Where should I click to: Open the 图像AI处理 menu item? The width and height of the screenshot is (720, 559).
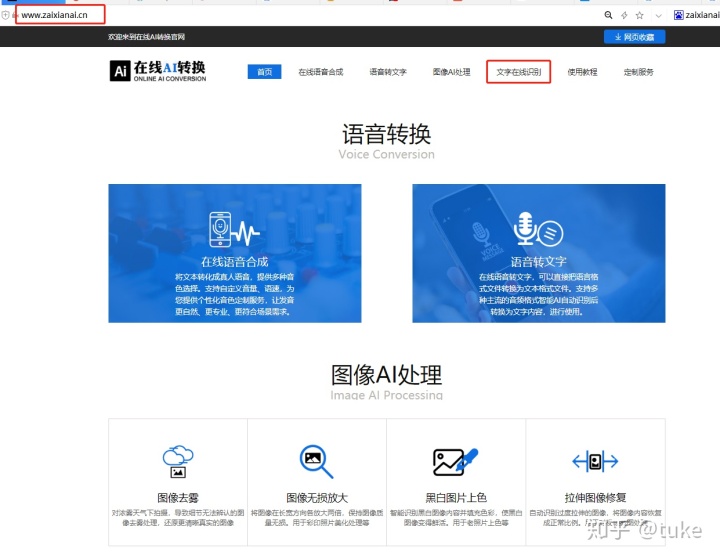tap(451, 72)
